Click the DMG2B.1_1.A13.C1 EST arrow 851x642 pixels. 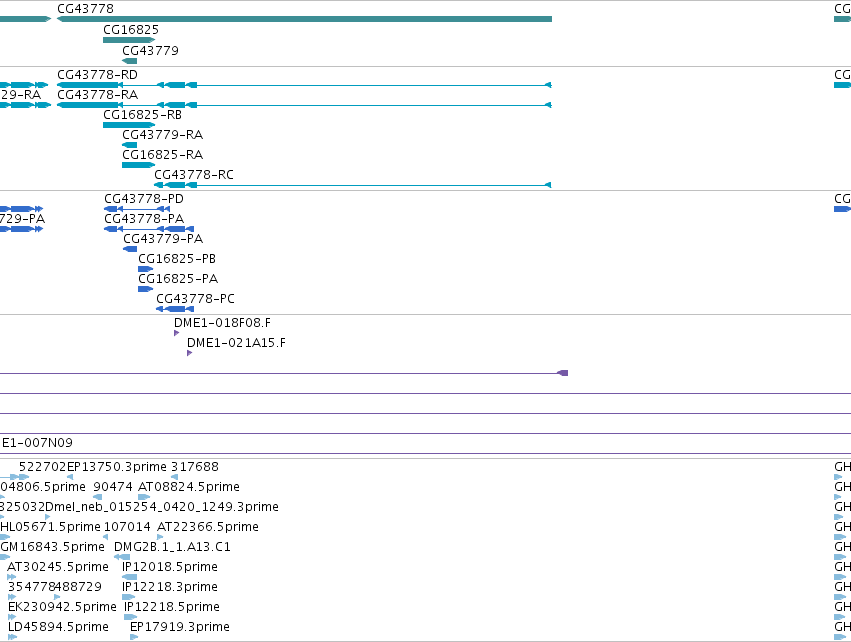click(122, 557)
